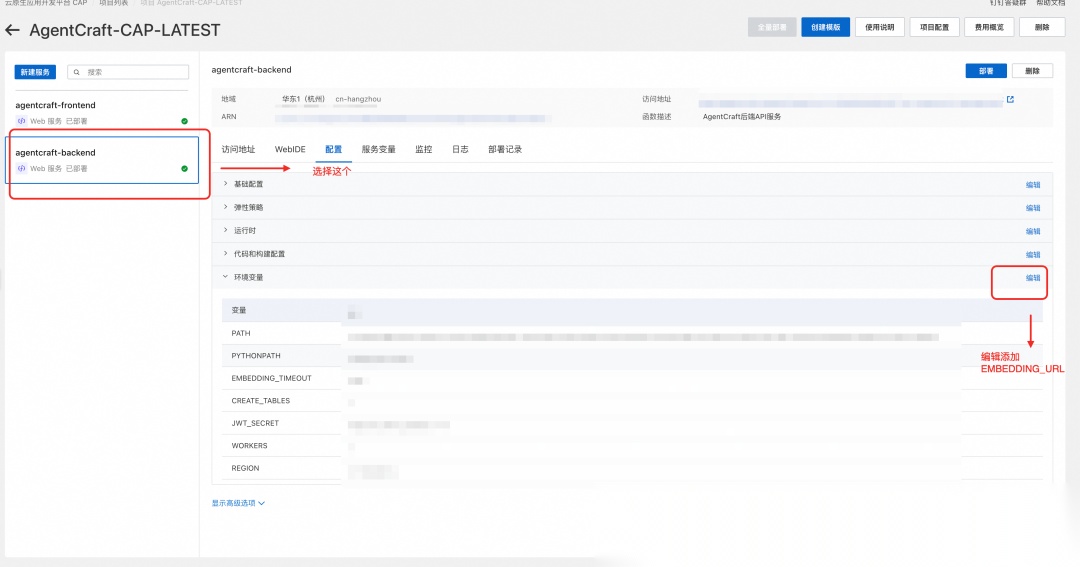Viewport: 1080px width, 567px height.
Task: Open 使用说明 from the top bar
Action: pyautogui.click(x=880, y=28)
